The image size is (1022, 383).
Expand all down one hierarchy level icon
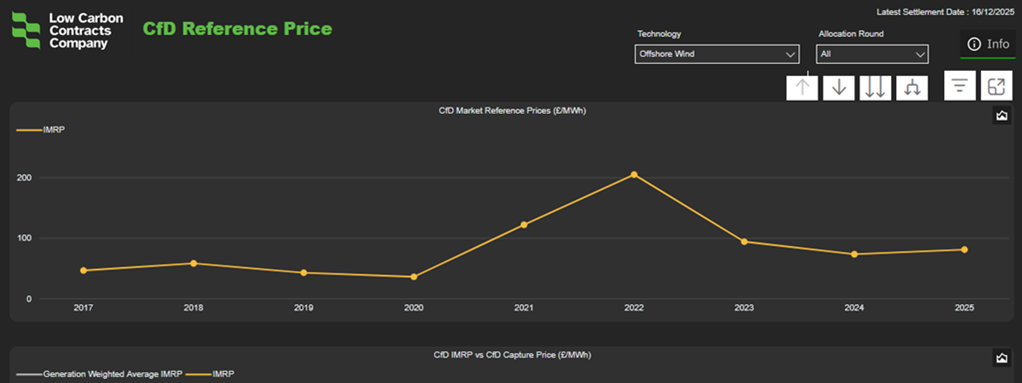coord(912,87)
